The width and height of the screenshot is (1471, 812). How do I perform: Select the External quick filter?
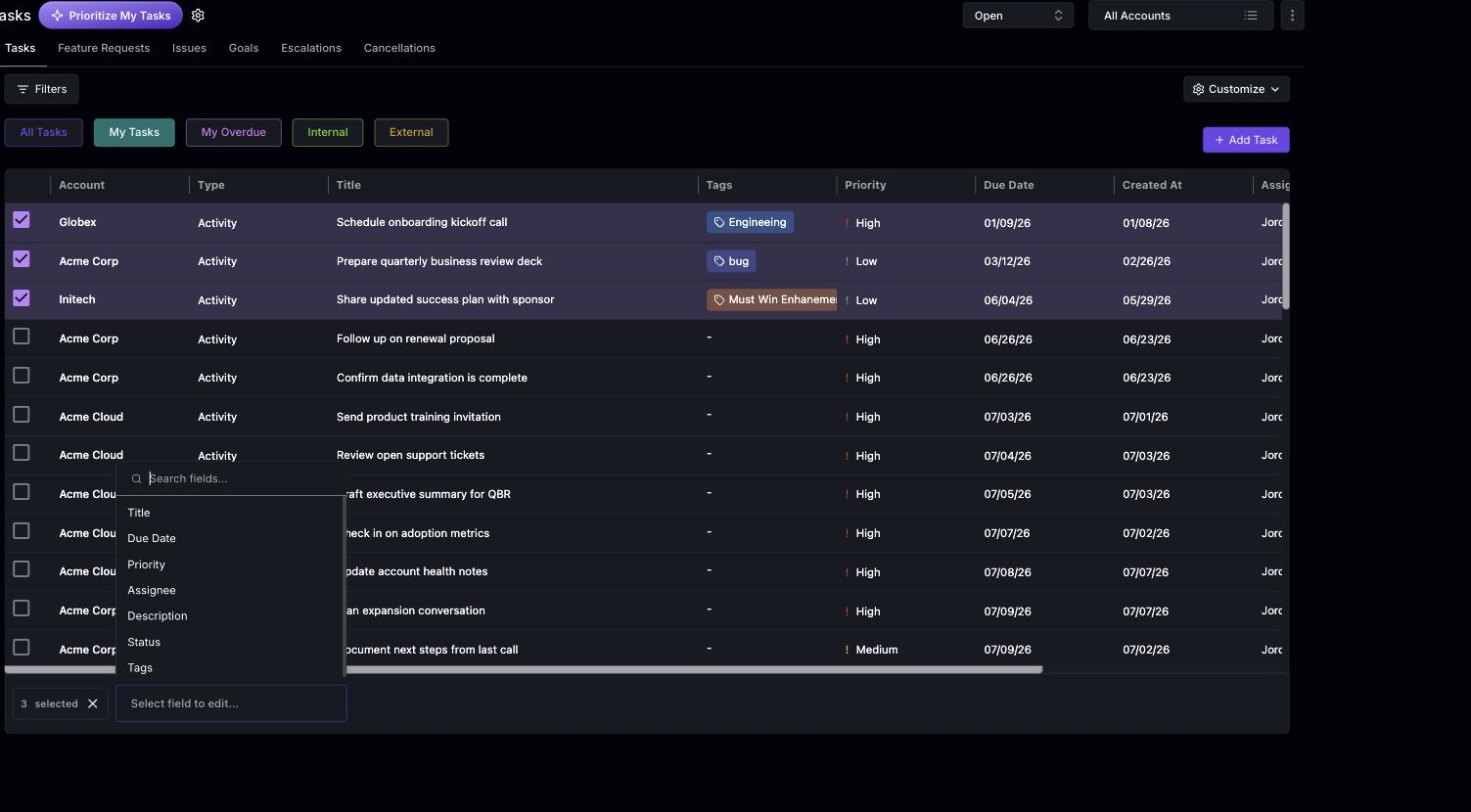click(411, 132)
